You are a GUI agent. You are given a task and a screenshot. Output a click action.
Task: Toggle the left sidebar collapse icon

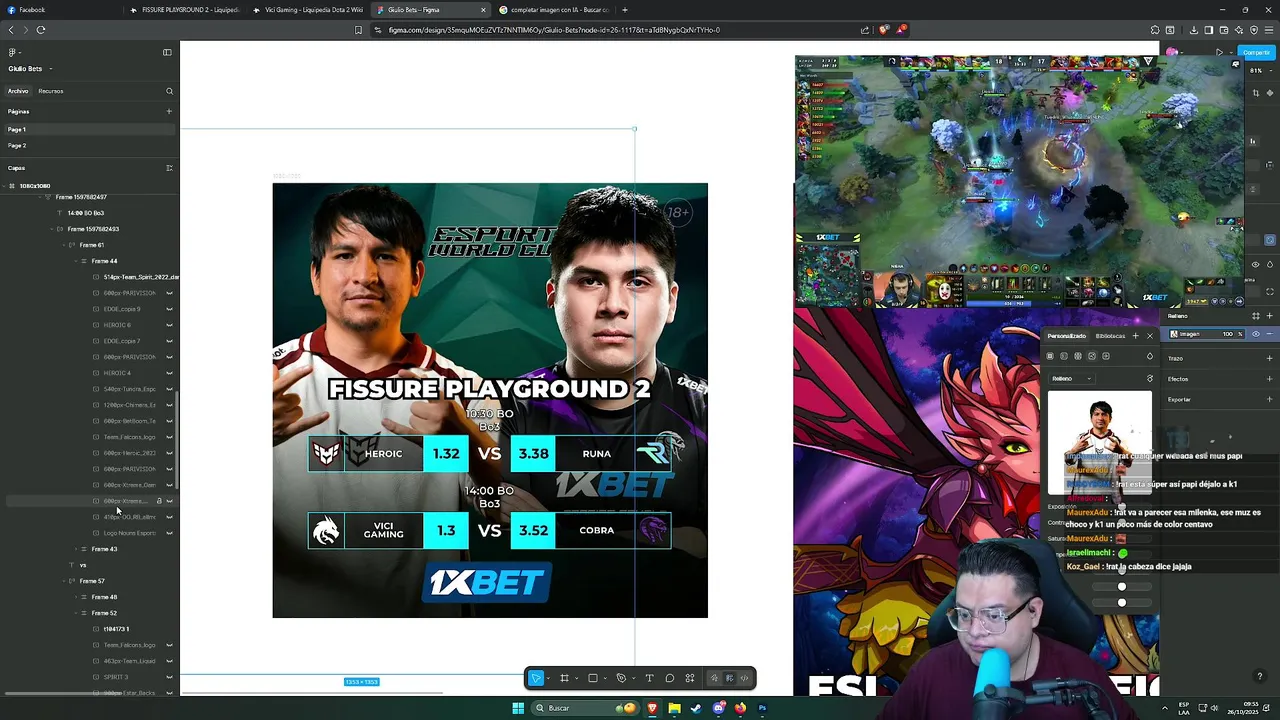(x=167, y=52)
